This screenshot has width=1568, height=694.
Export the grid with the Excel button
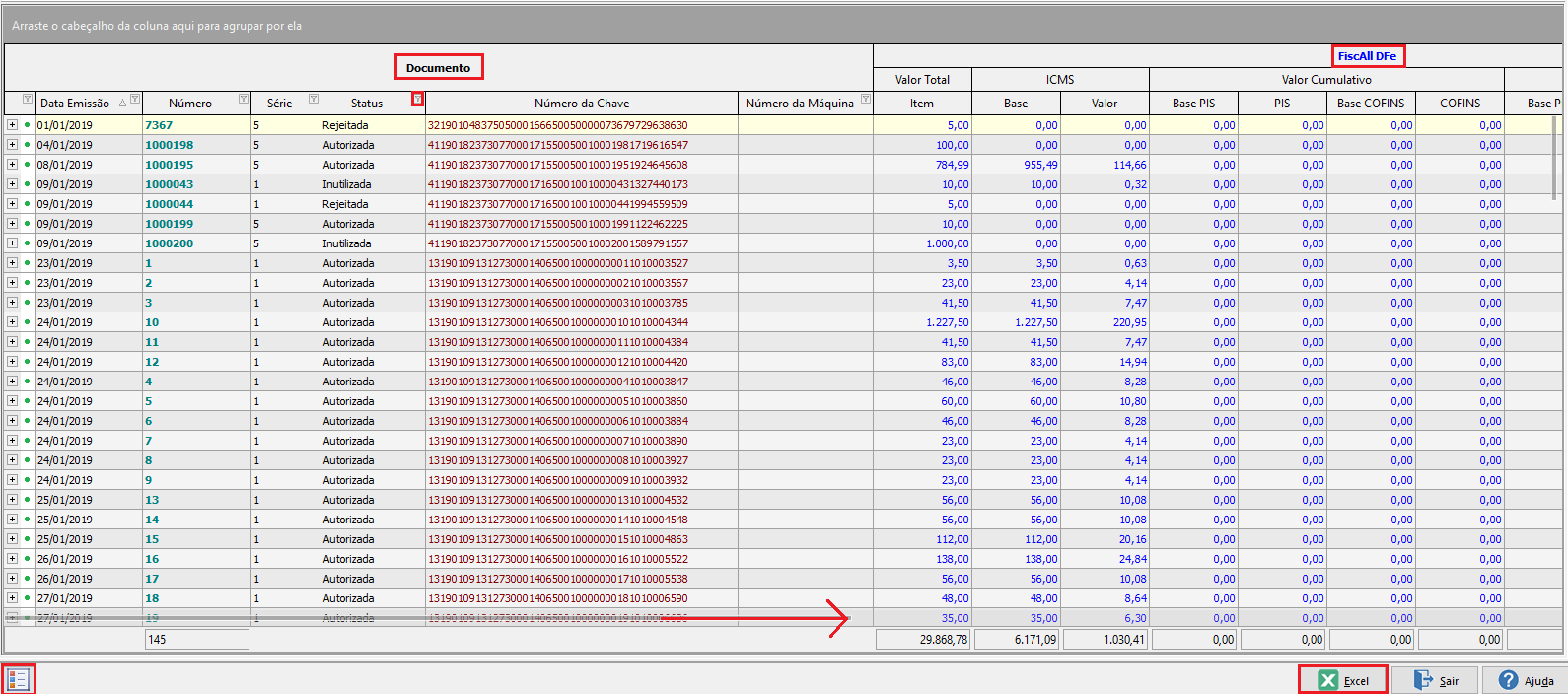coord(1343,680)
